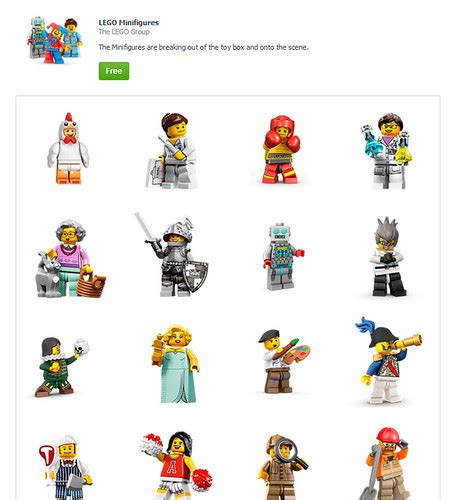Choose the cheerleader with pom-poms sticker

177,466
